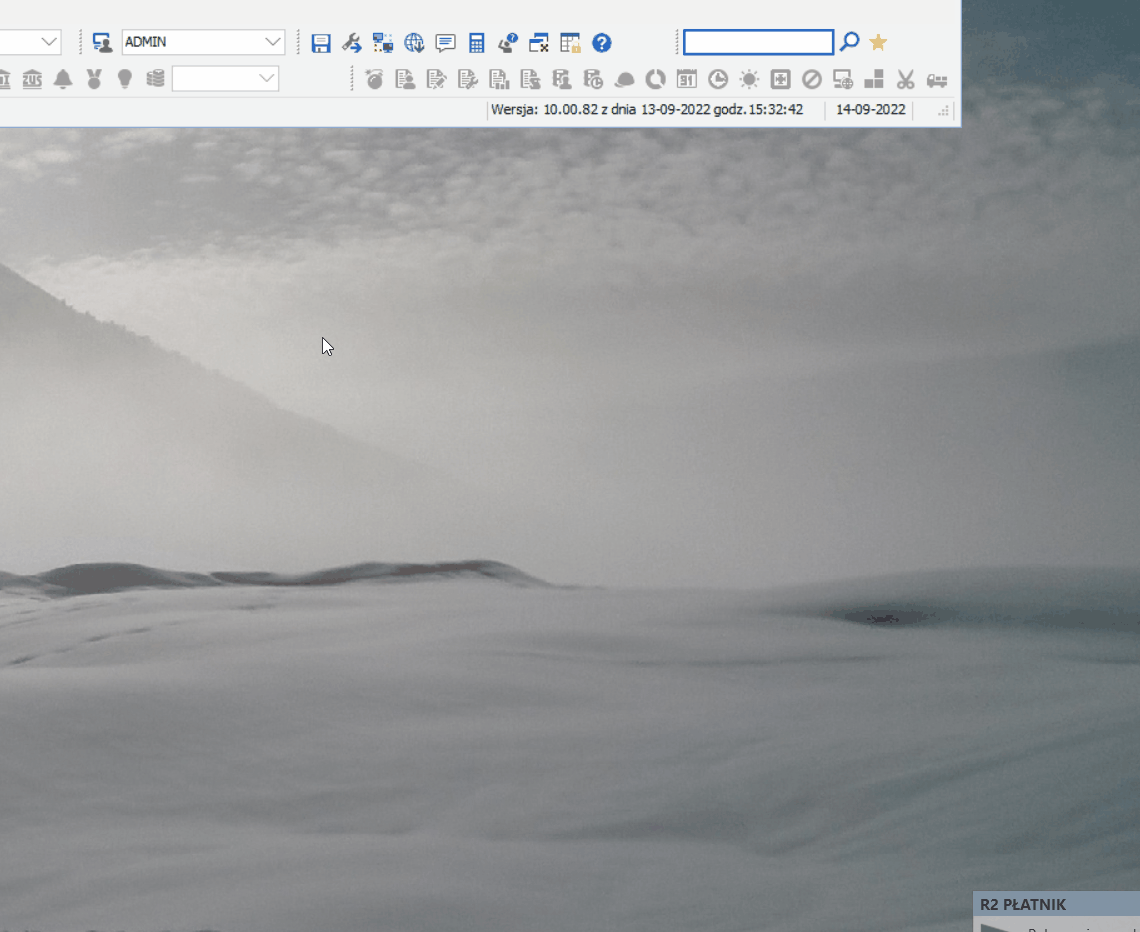The image size is (1140, 932).
Task: Click the R2 PŁATNIK panel header
Action: [x=1056, y=904]
